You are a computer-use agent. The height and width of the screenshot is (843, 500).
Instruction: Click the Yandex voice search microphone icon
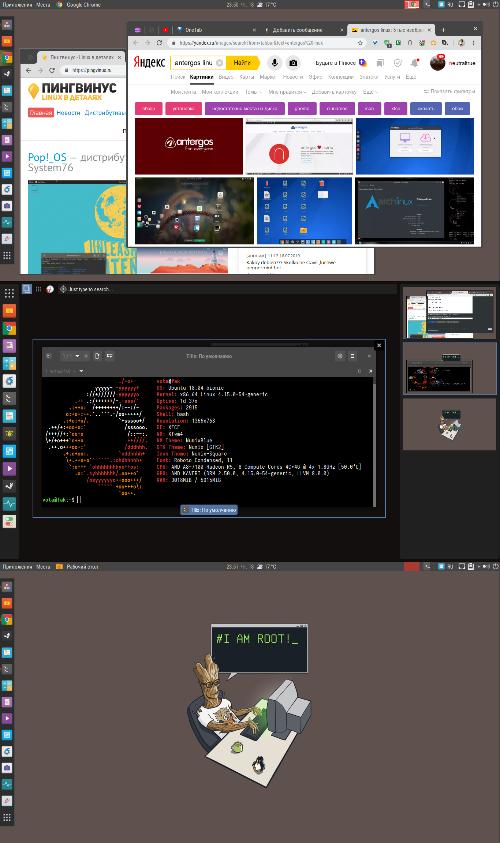pyautogui.click(x=274, y=63)
